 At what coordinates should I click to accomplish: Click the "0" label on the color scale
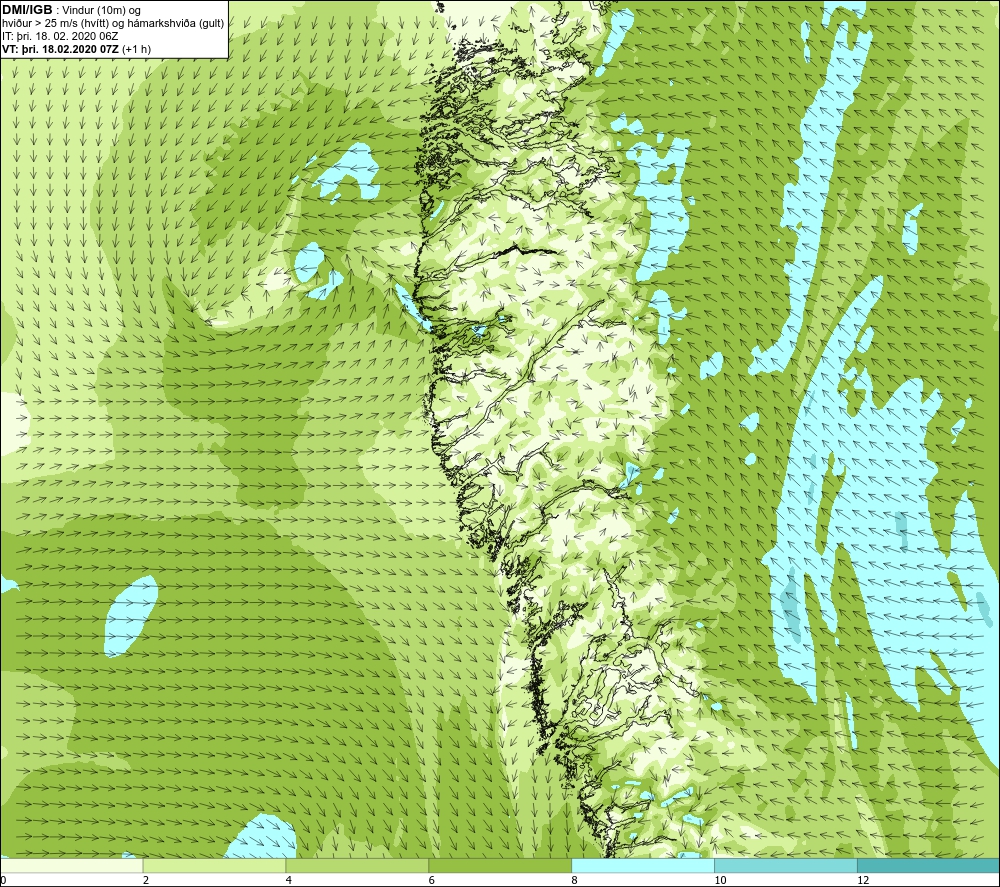pyautogui.click(x=3, y=881)
